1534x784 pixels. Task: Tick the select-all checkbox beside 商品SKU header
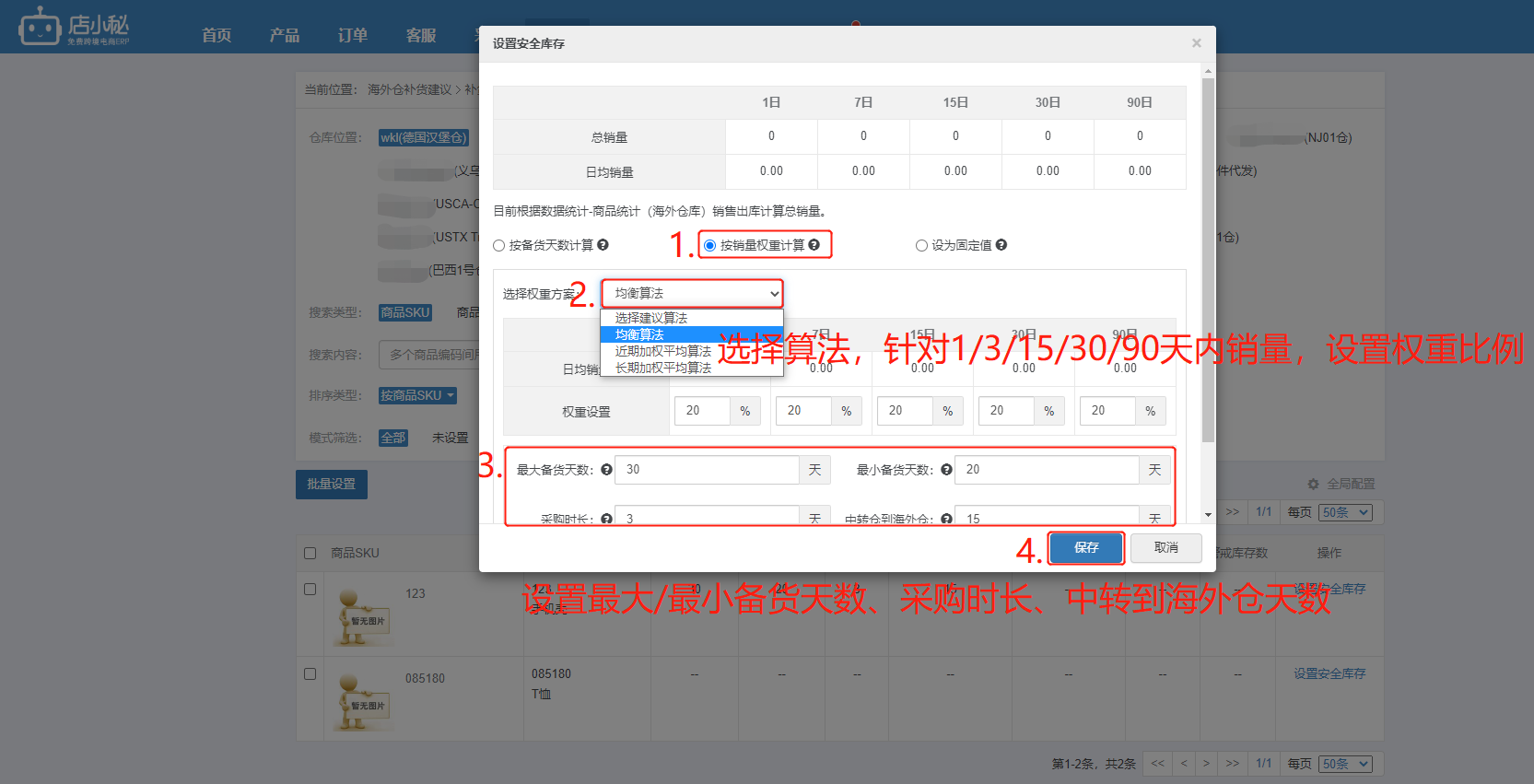[310, 553]
